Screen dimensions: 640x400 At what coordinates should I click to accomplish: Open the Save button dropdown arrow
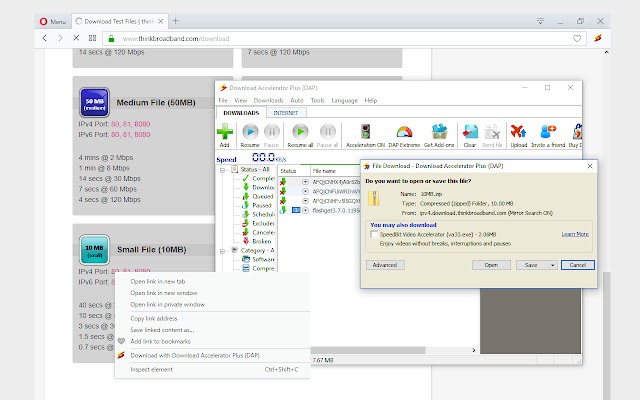click(x=551, y=265)
